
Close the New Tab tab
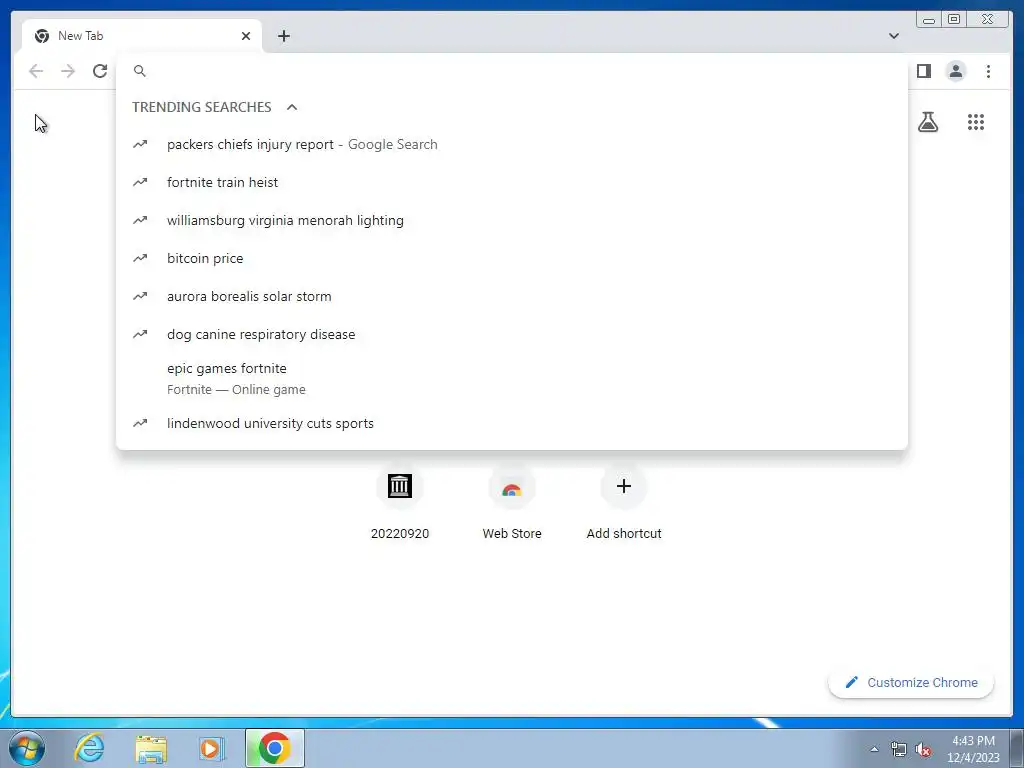pos(246,36)
